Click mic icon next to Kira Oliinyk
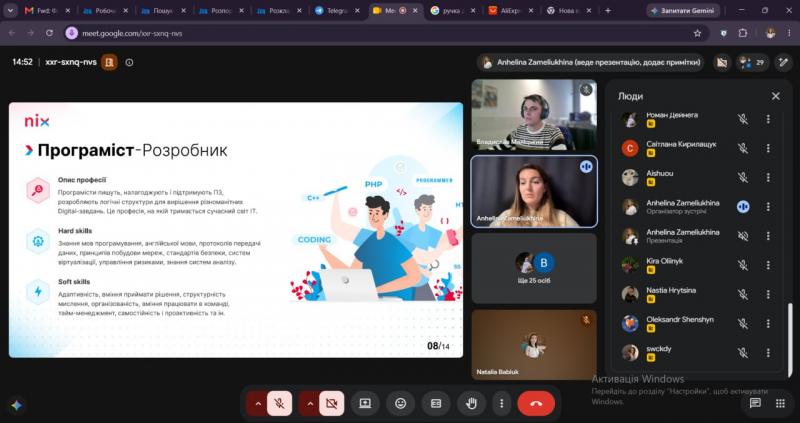The height and width of the screenshot is (423, 800). 743,265
